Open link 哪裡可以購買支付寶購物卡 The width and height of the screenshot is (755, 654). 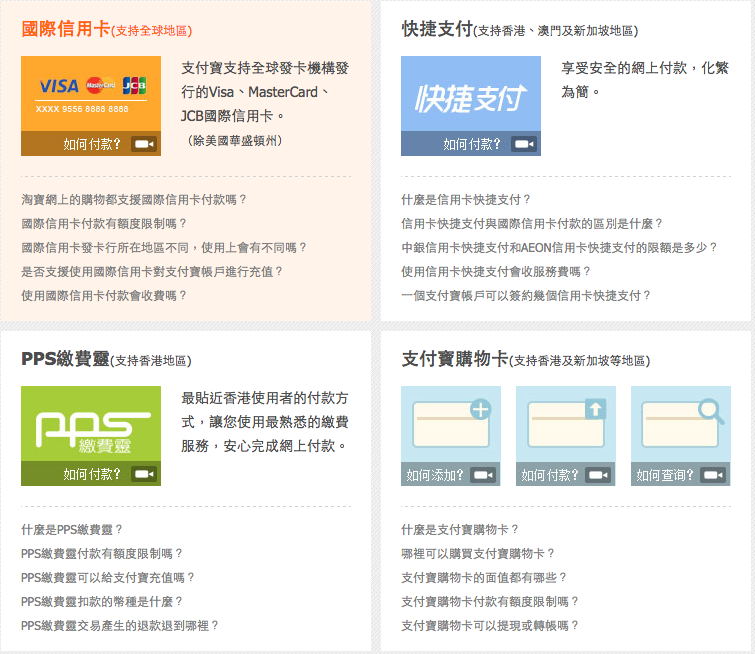tap(478, 554)
